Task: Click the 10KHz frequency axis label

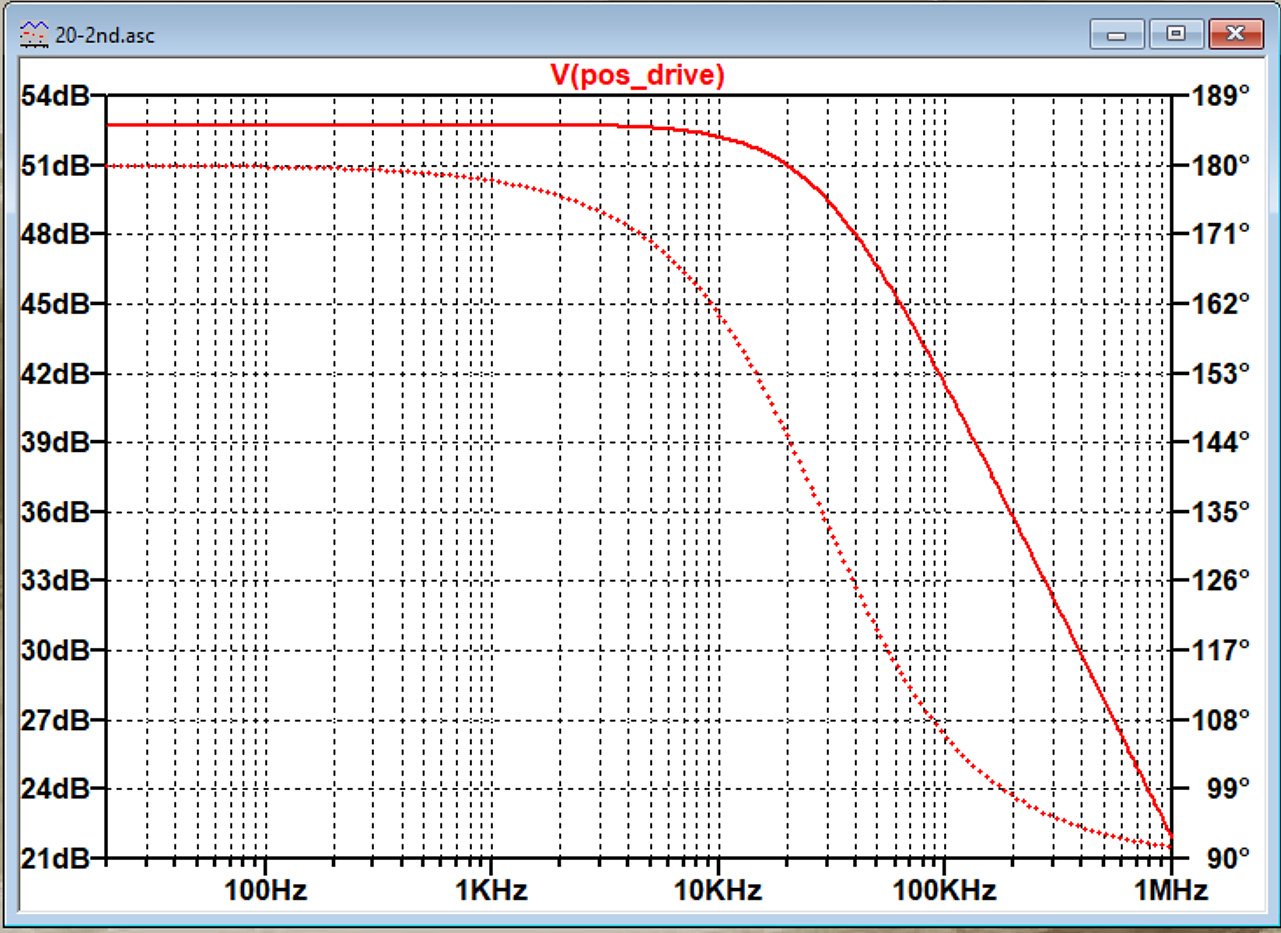Action: coord(717,889)
